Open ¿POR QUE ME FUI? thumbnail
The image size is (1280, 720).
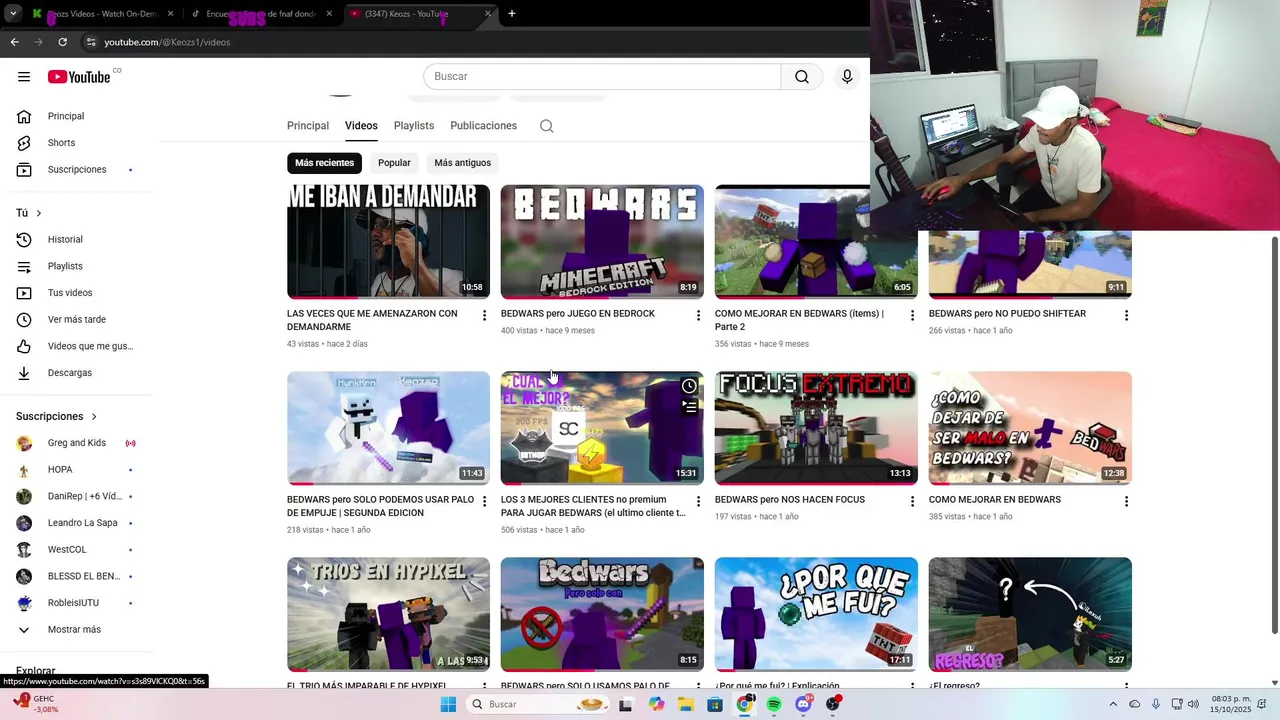[816, 614]
